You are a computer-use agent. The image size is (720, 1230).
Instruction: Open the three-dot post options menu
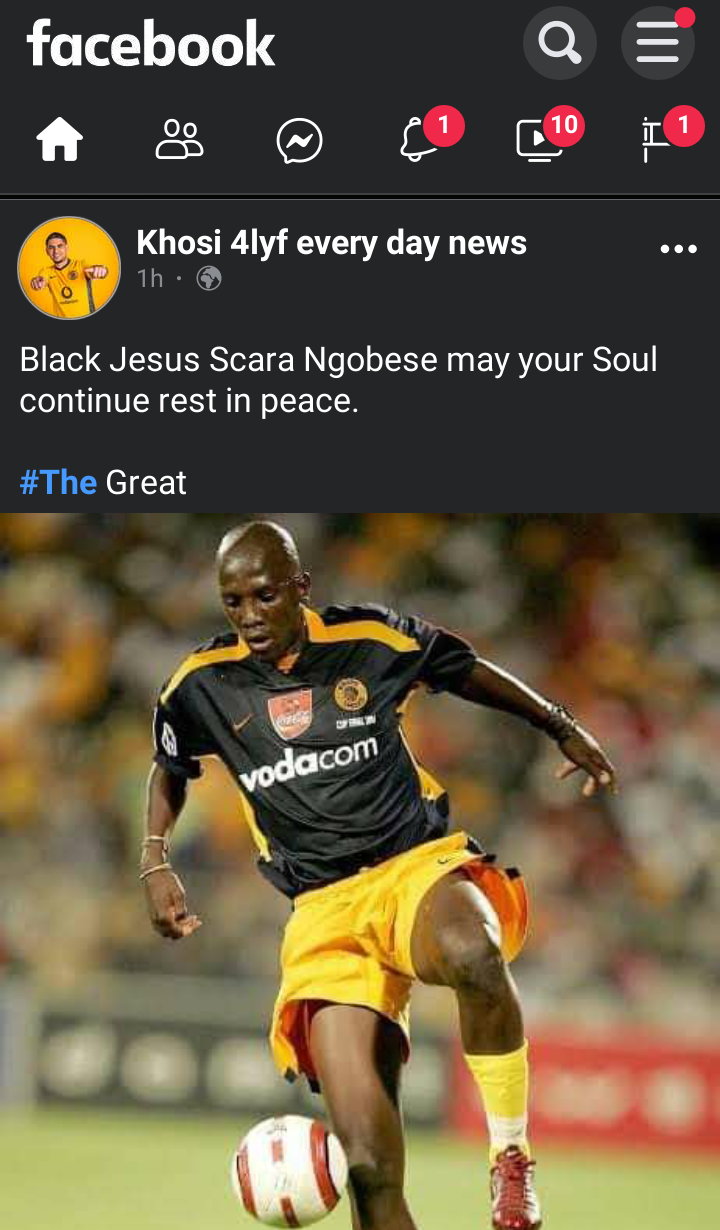679,249
